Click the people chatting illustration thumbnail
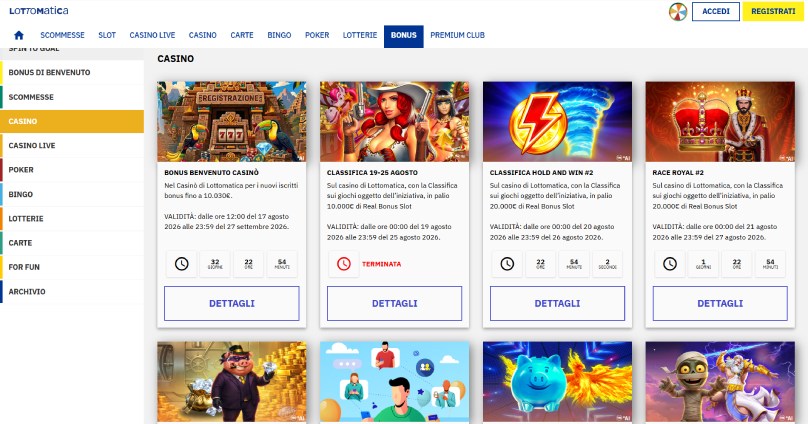Image resolution: width=808 pixels, height=424 pixels. click(394, 382)
